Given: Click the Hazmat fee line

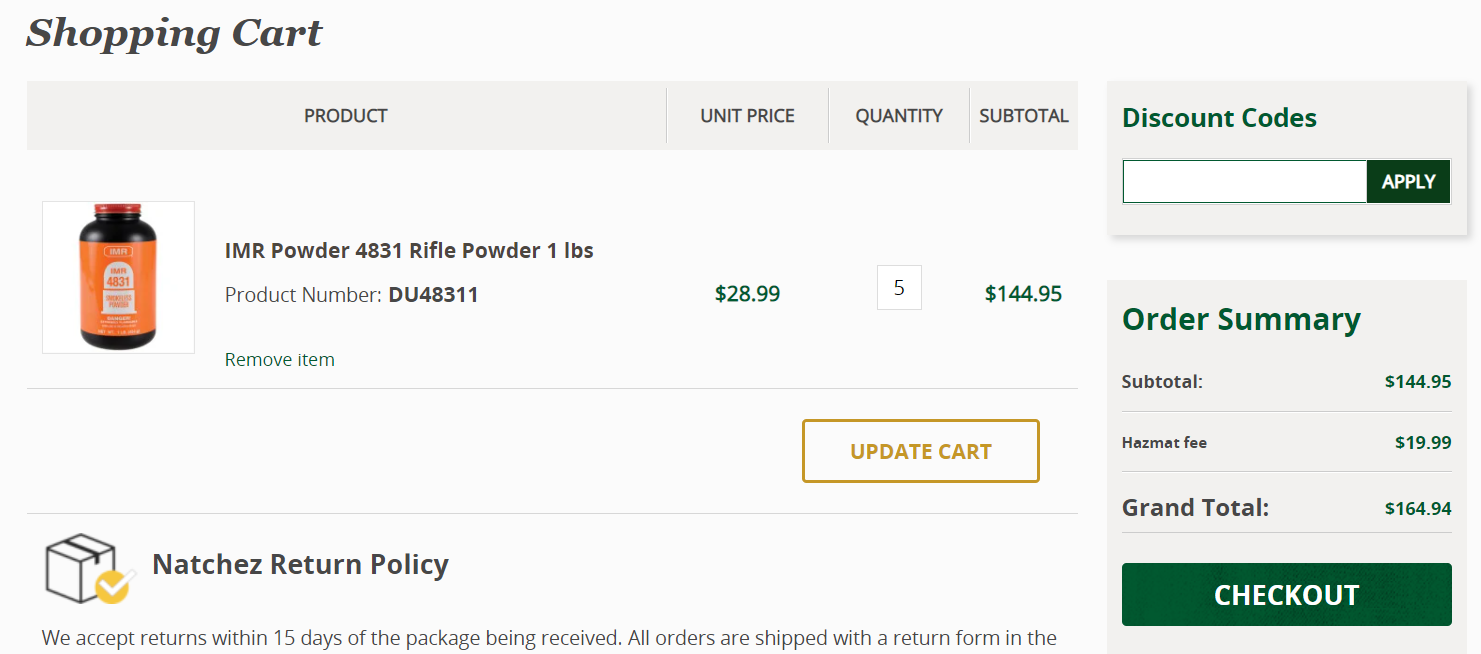Looking at the screenshot, I should (1286, 442).
